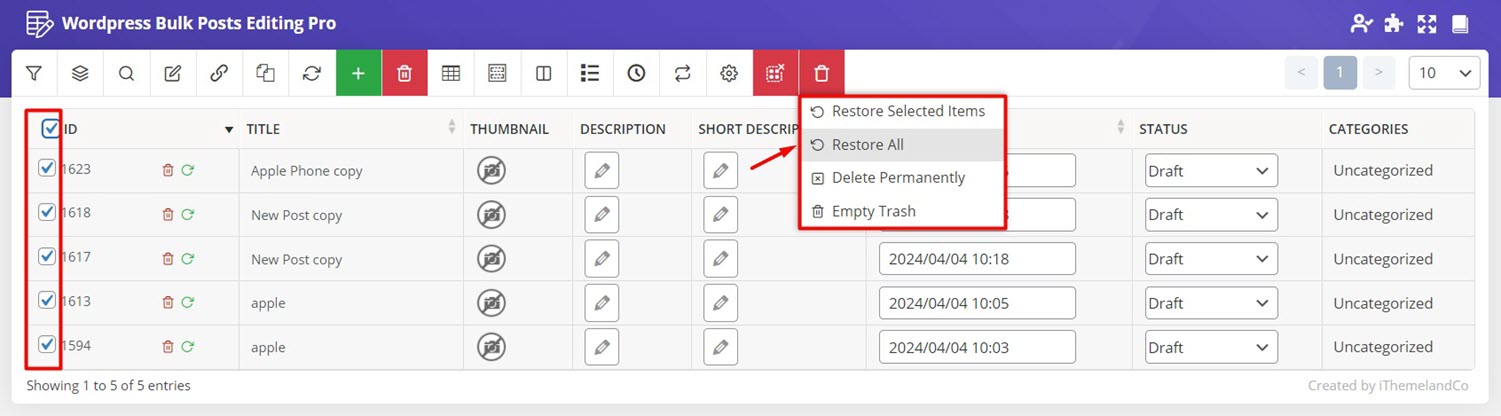Open the documentation book icon
This screenshot has width=1501, height=416.
pyautogui.click(x=1459, y=24)
